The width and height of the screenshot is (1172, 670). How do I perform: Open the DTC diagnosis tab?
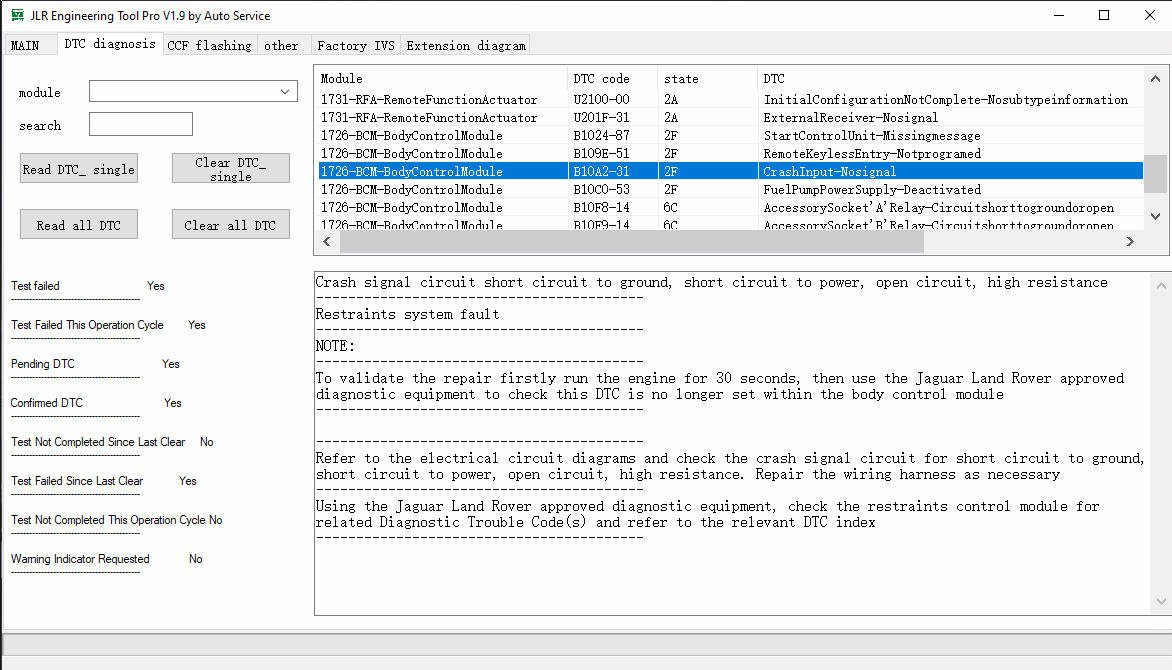point(110,43)
